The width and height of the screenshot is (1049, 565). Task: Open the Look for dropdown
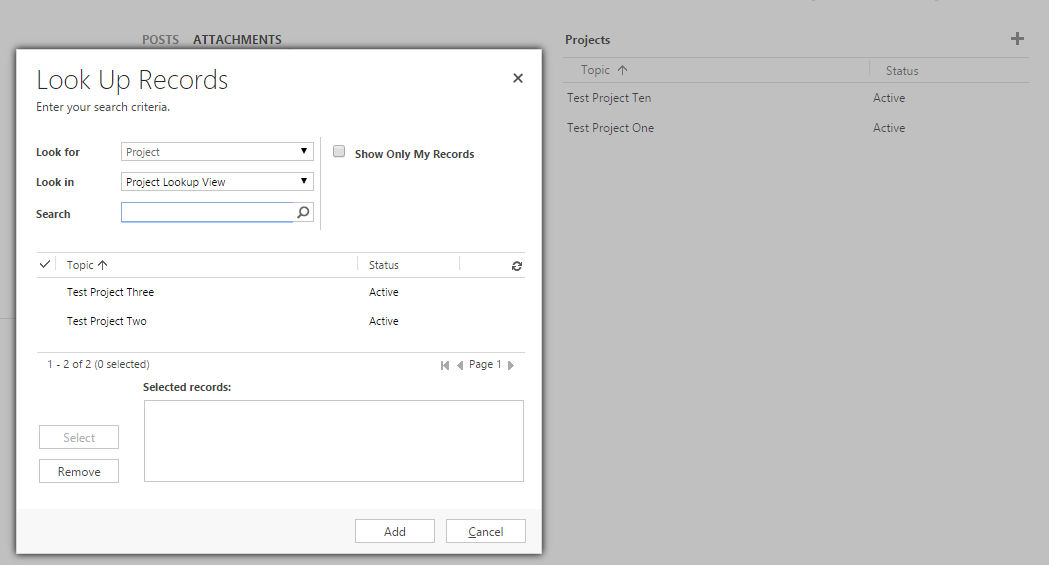[217, 152]
